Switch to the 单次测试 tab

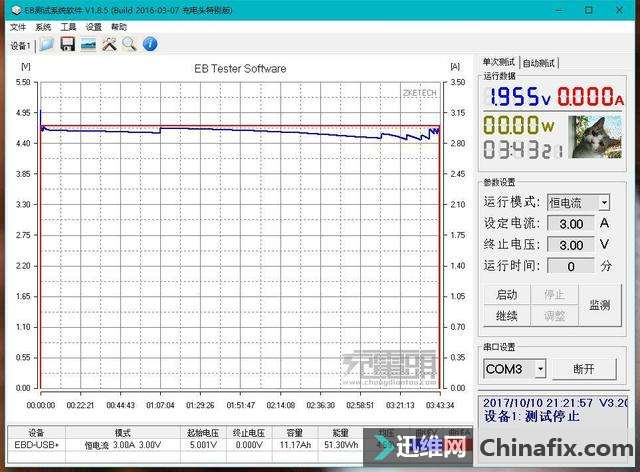coord(498,62)
